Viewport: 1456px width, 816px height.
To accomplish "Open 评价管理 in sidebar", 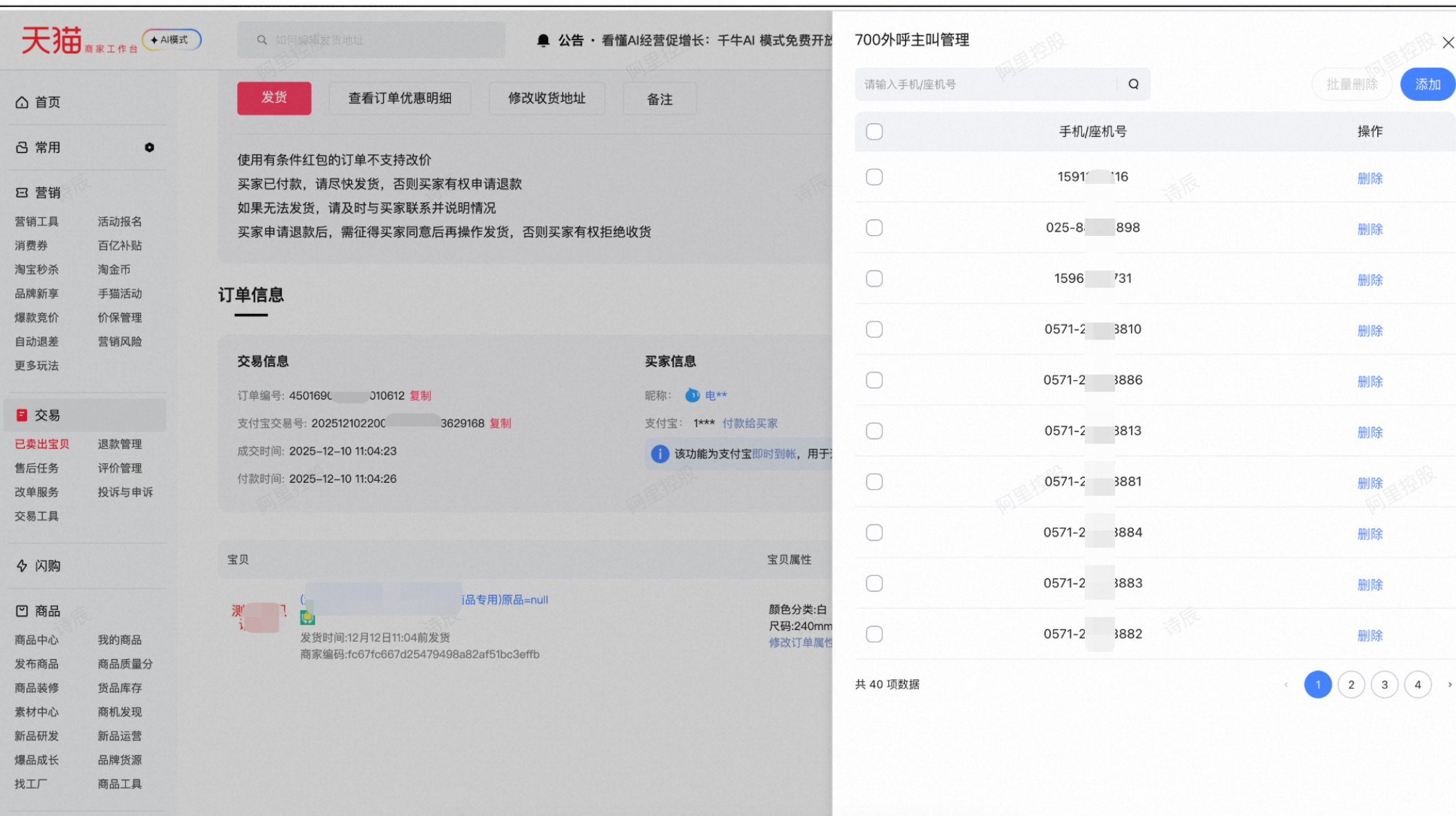I will coord(120,468).
